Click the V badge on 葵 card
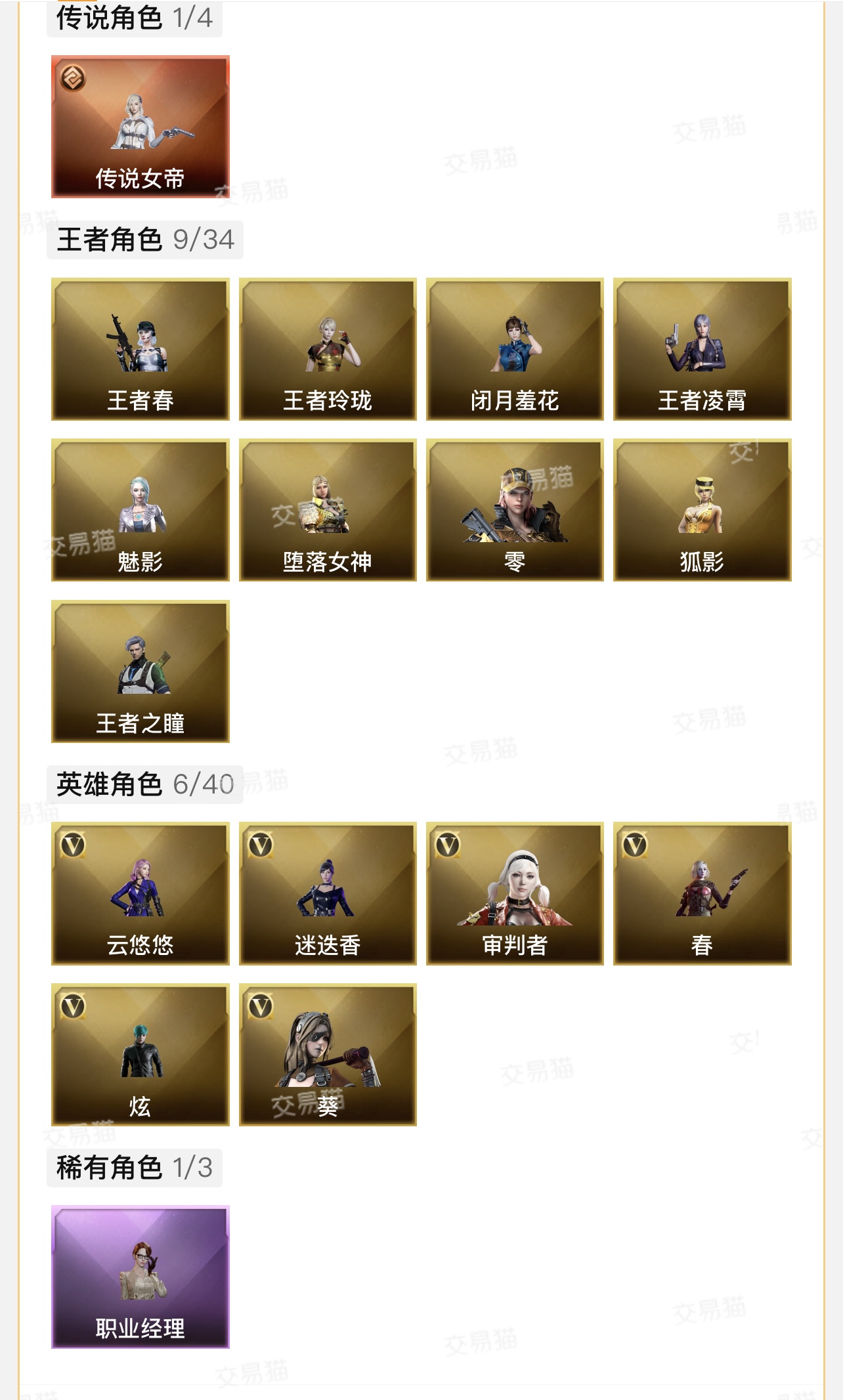The image size is (843, 1400). pyautogui.click(x=261, y=1006)
